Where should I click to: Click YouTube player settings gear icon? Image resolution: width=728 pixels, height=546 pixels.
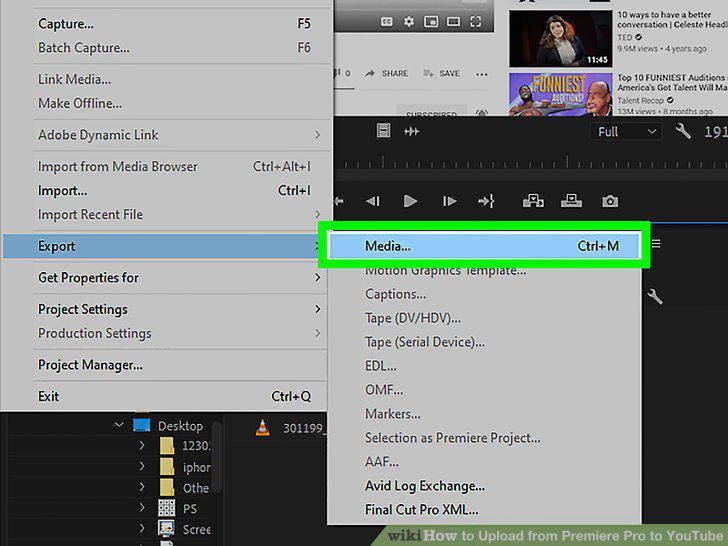tap(409, 21)
